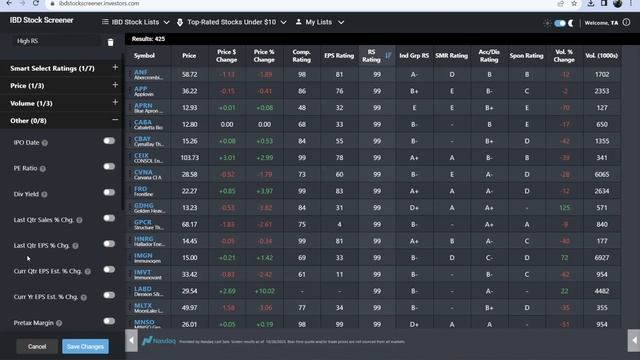This screenshot has height=360, width=640.
Task: Click the right-edge panel arrow handle
Action: 634,340
